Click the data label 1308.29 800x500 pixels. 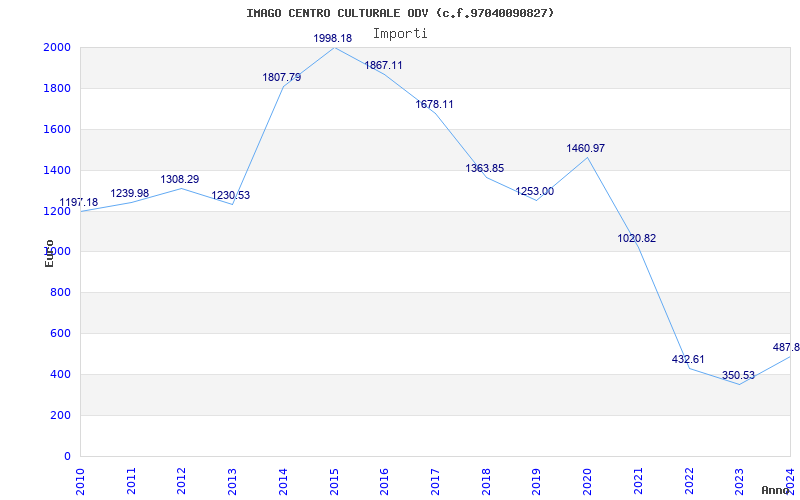click(180, 180)
